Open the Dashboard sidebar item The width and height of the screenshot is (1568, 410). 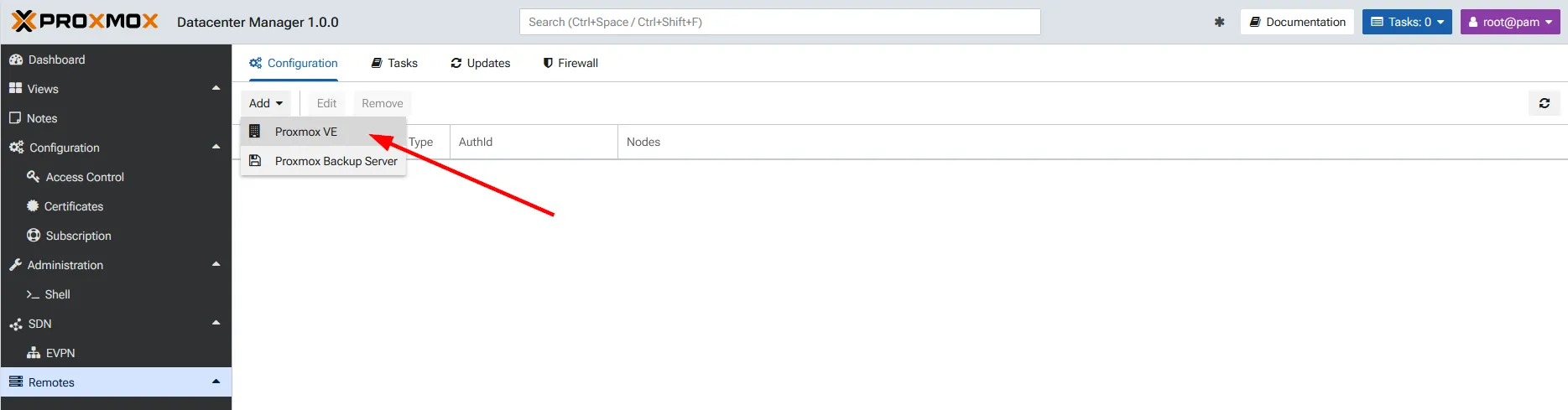56,60
